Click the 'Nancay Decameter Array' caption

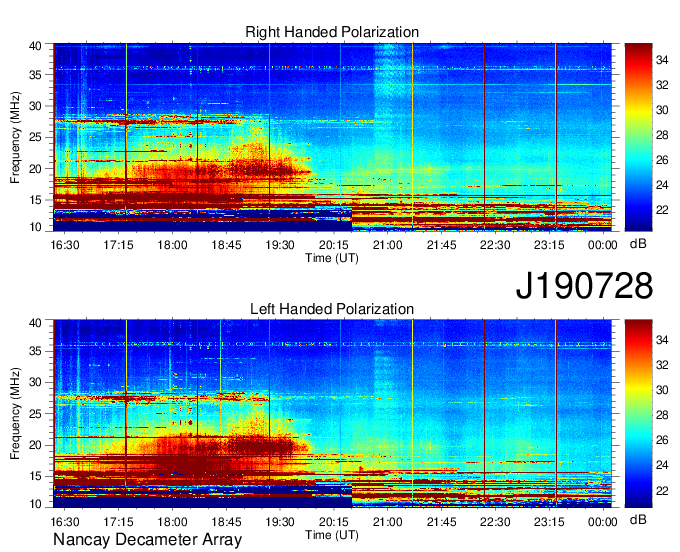click(147, 540)
